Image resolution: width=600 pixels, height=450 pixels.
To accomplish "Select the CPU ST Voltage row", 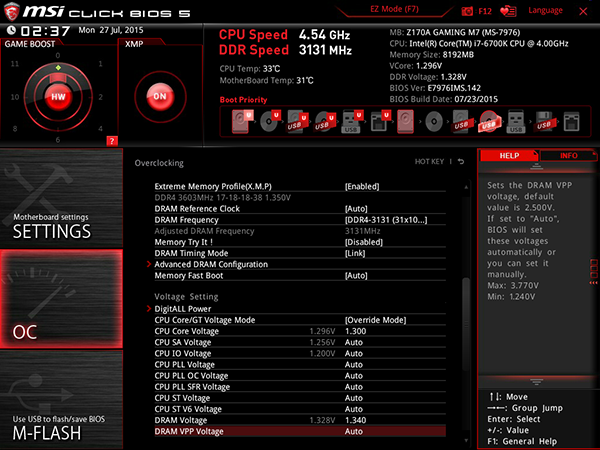I will pyautogui.click(x=300, y=398).
